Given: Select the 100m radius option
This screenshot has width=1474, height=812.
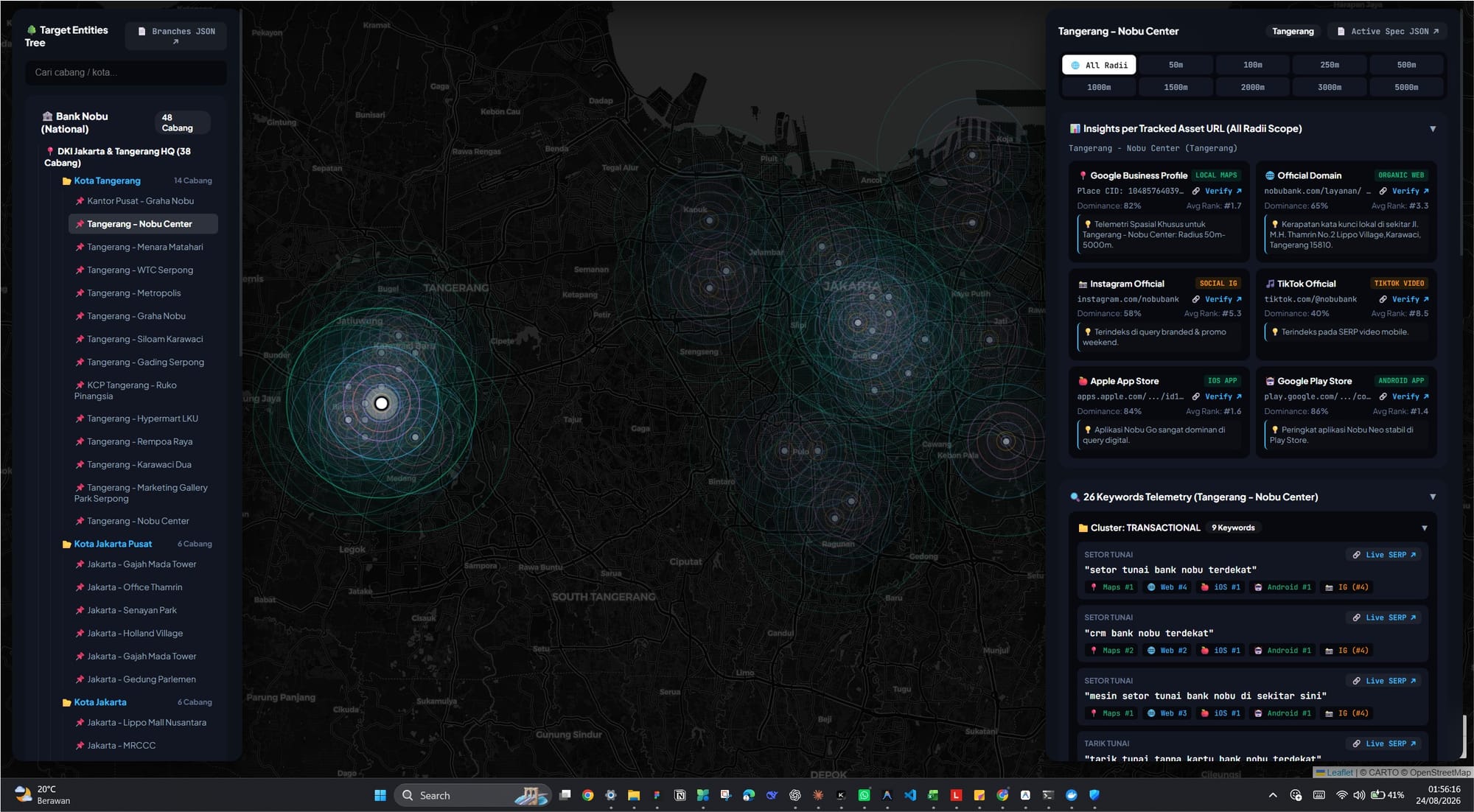Looking at the screenshot, I should tap(1252, 65).
